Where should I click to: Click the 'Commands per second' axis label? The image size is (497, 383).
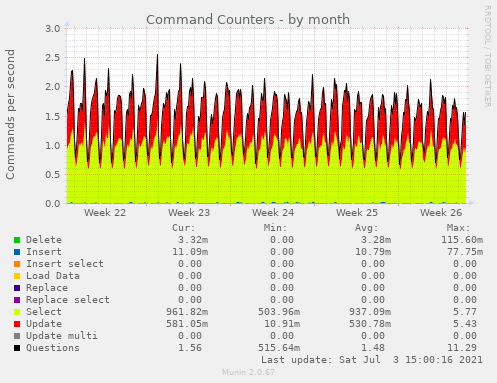coord(10,114)
